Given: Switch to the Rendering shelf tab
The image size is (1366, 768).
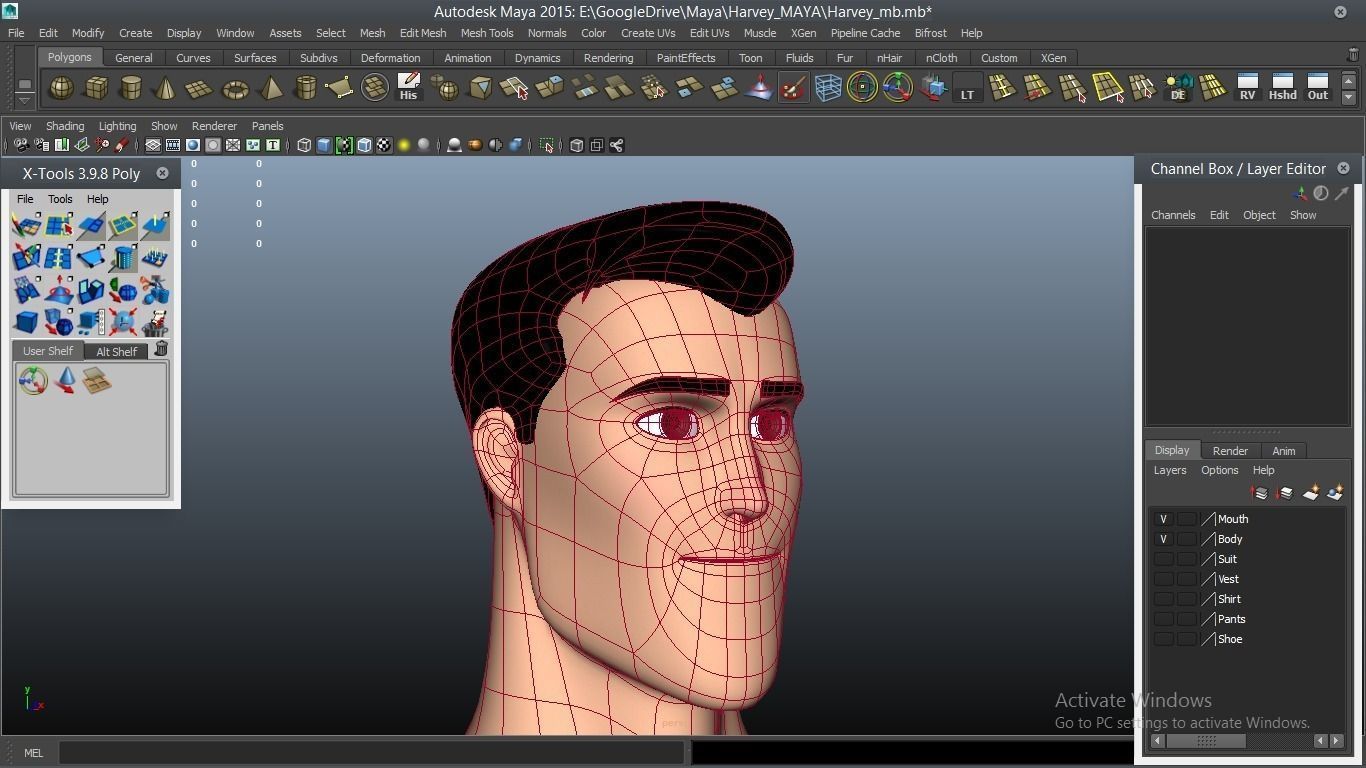Looking at the screenshot, I should click(608, 58).
